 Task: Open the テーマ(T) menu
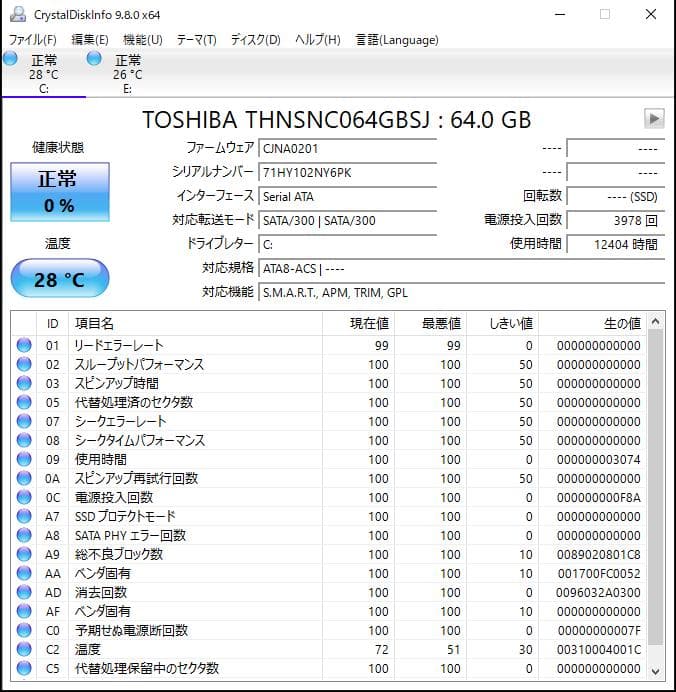(x=196, y=40)
